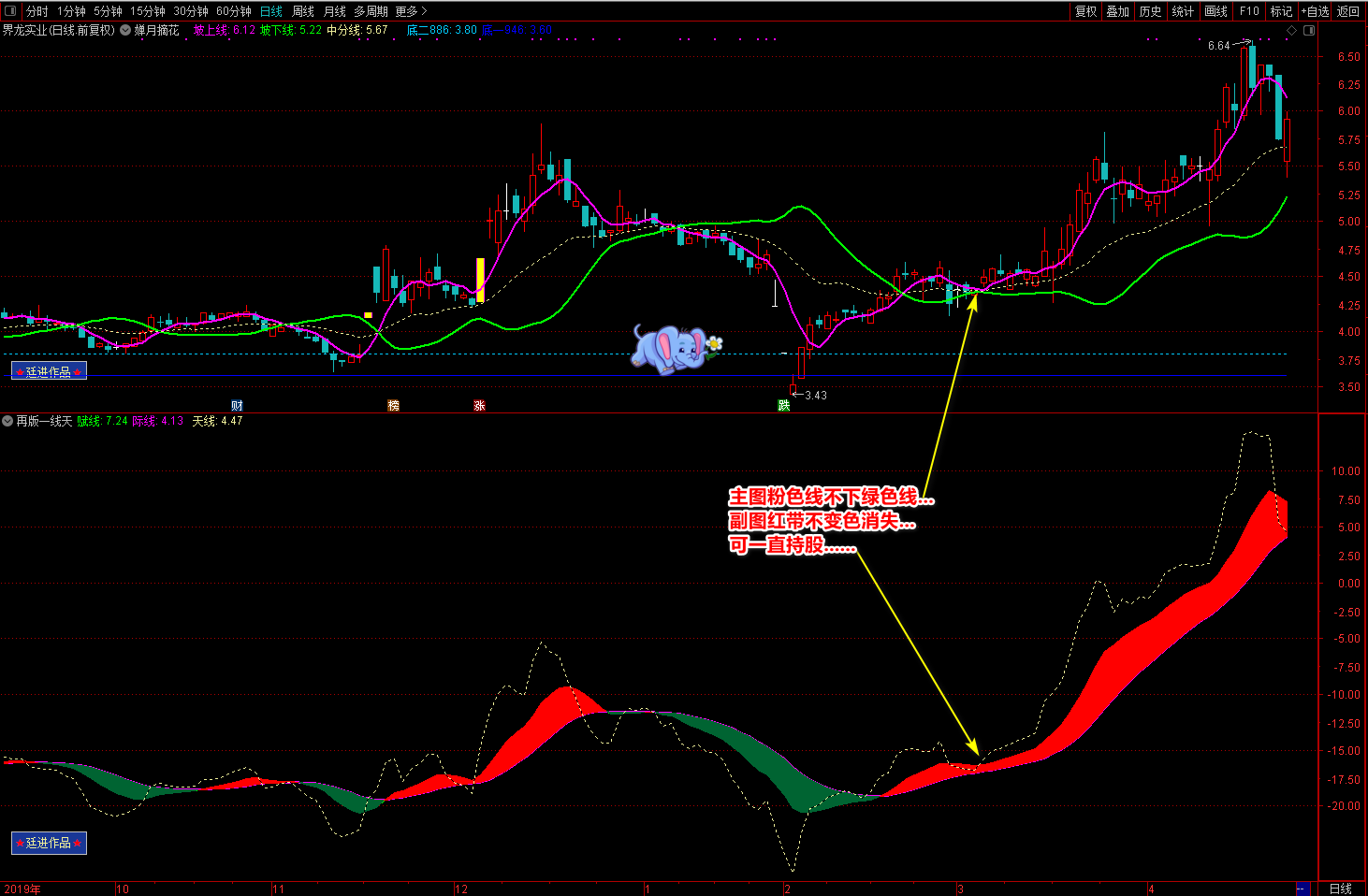Select the 日线 daily period tab

(271, 11)
